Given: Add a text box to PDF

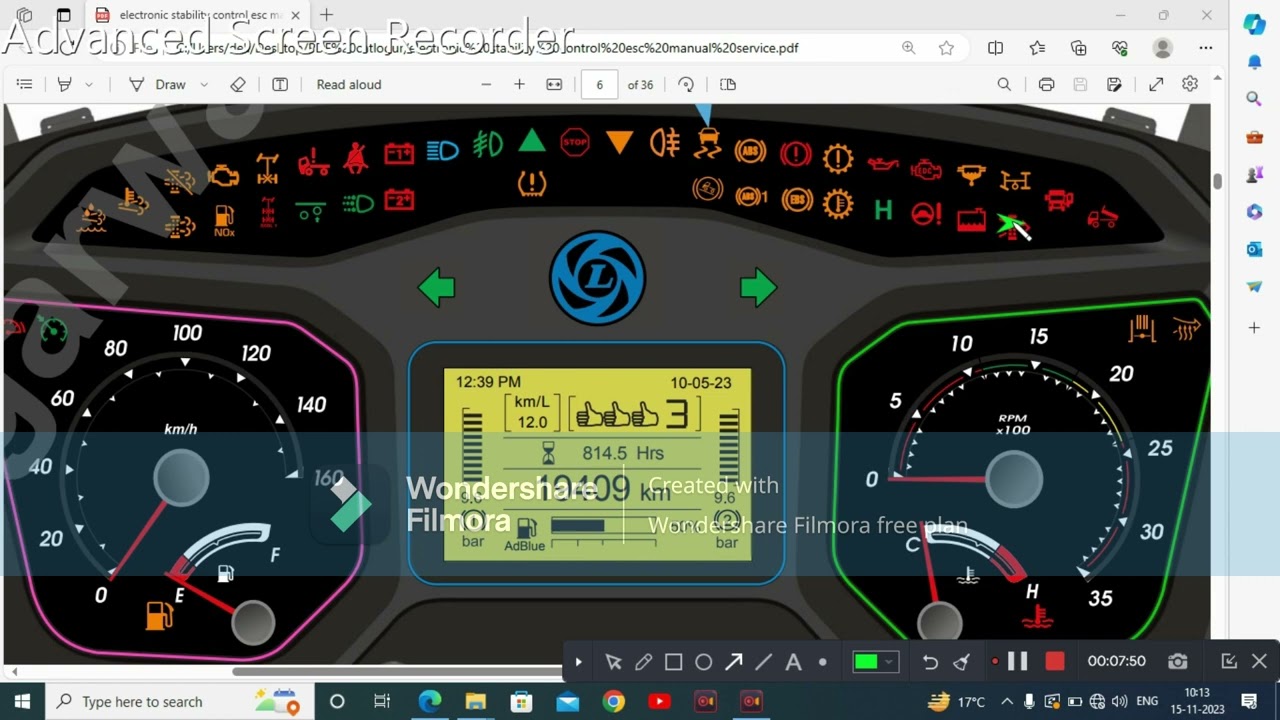Looking at the screenshot, I should [x=280, y=85].
